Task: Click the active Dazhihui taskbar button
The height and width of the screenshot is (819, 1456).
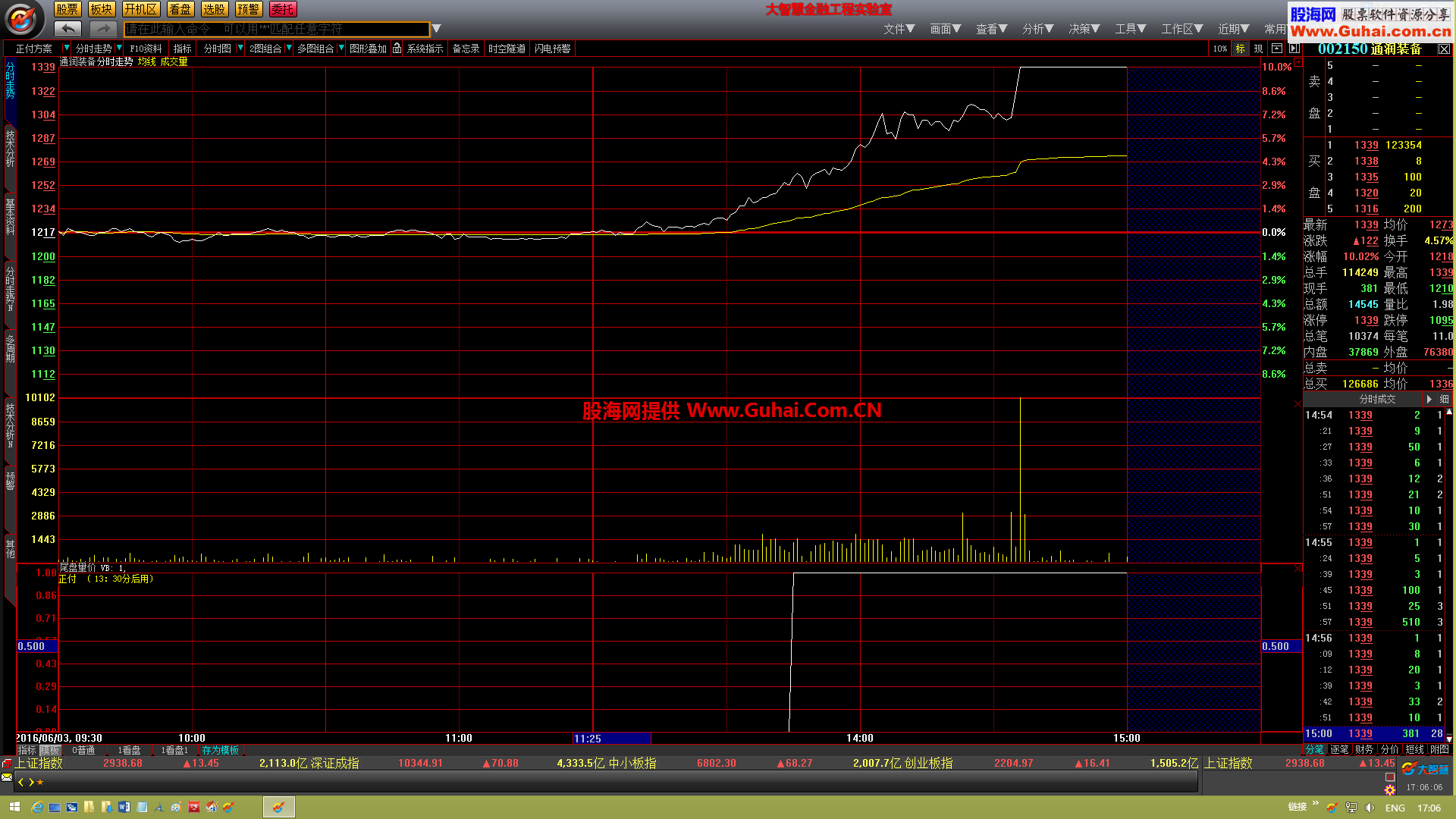Action: coord(278,807)
